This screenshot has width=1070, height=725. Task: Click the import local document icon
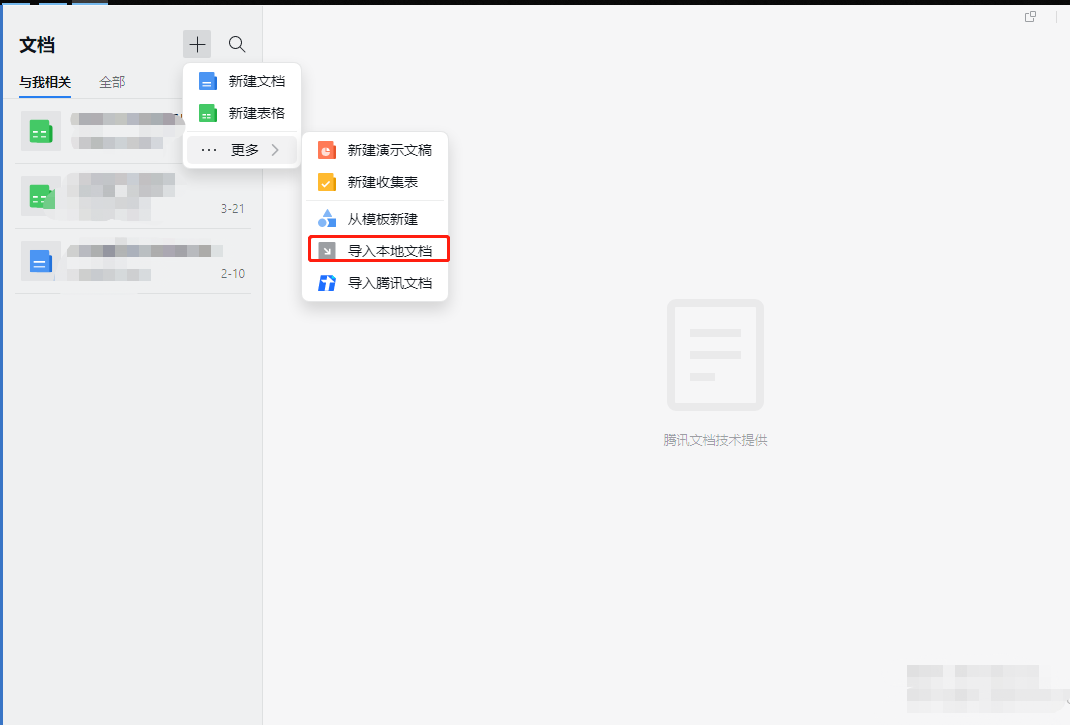coord(326,250)
